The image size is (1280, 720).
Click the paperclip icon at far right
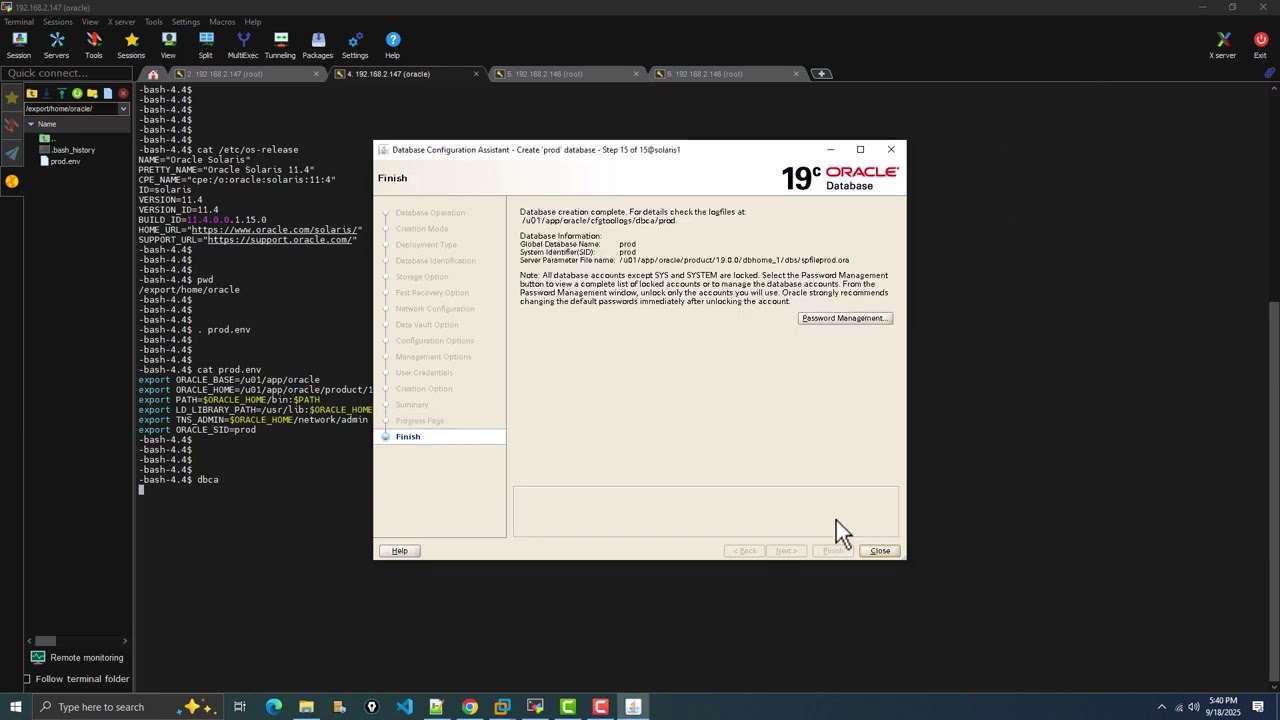pyautogui.click(x=1269, y=74)
